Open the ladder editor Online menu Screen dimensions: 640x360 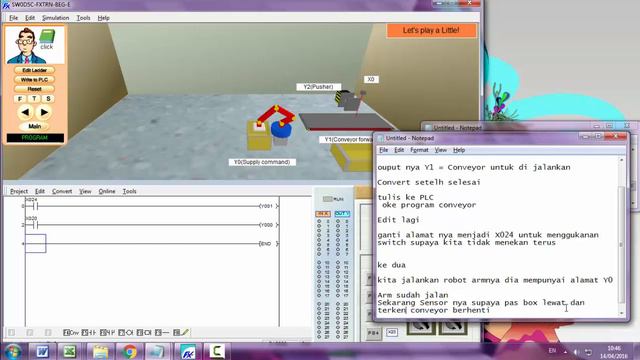107,191
